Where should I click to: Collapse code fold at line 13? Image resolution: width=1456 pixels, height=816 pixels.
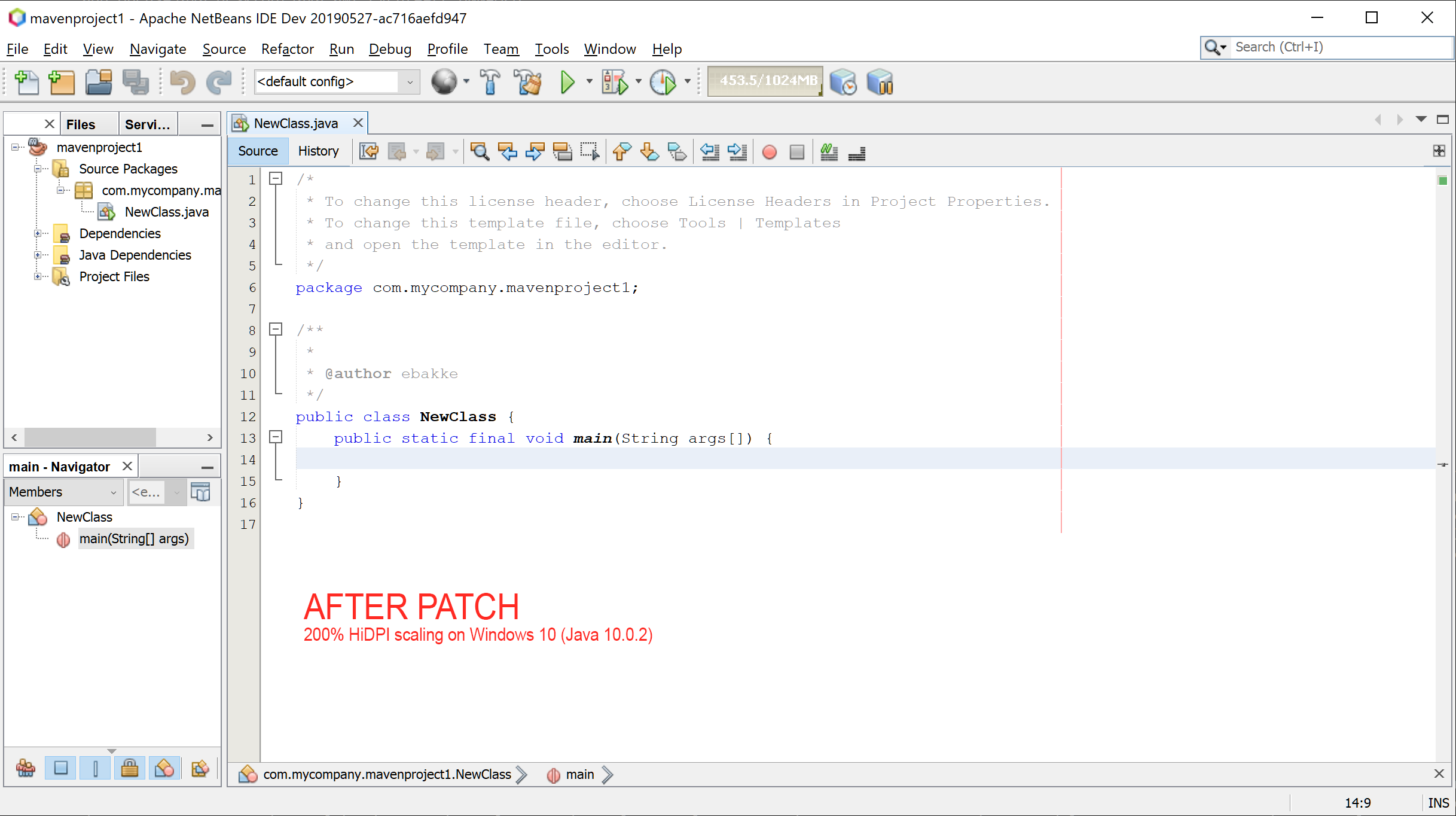(x=276, y=437)
